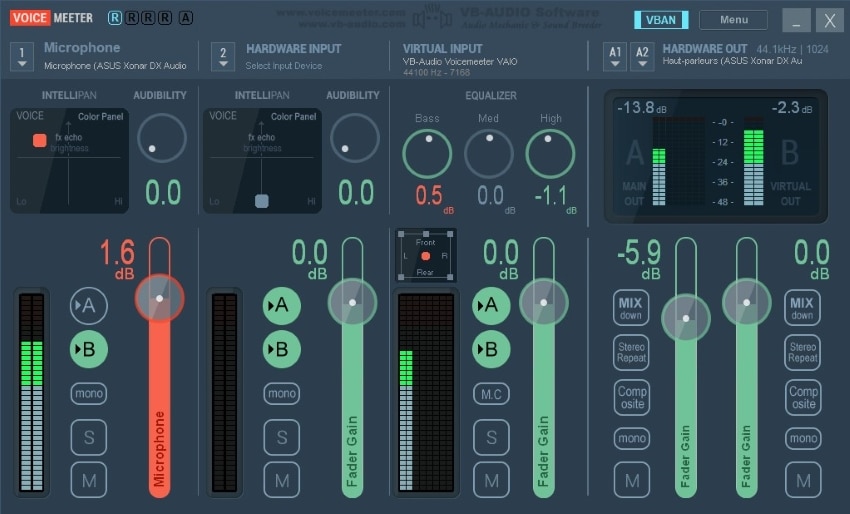The width and height of the screenshot is (850, 514).
Task: Mute bus B output
Action: pos(803,480)
